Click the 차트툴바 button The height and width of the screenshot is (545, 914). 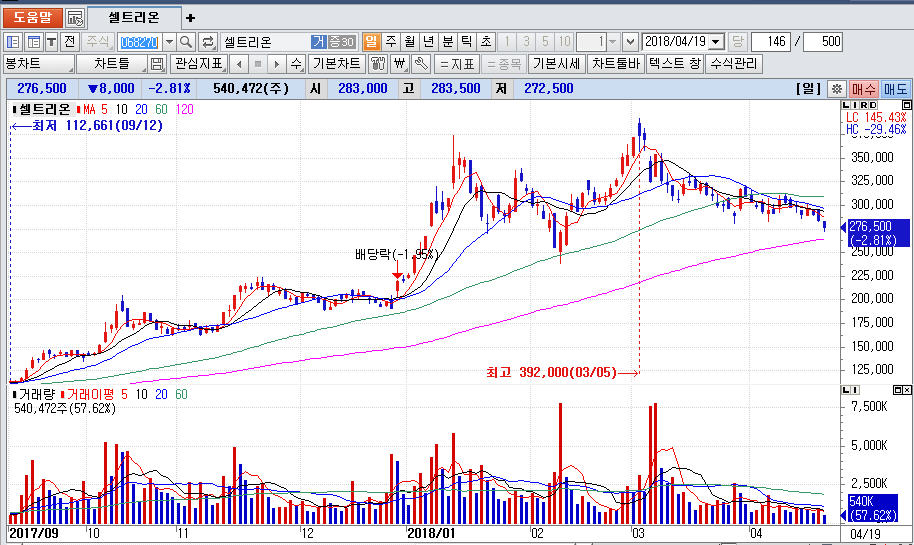pos(616,64)
